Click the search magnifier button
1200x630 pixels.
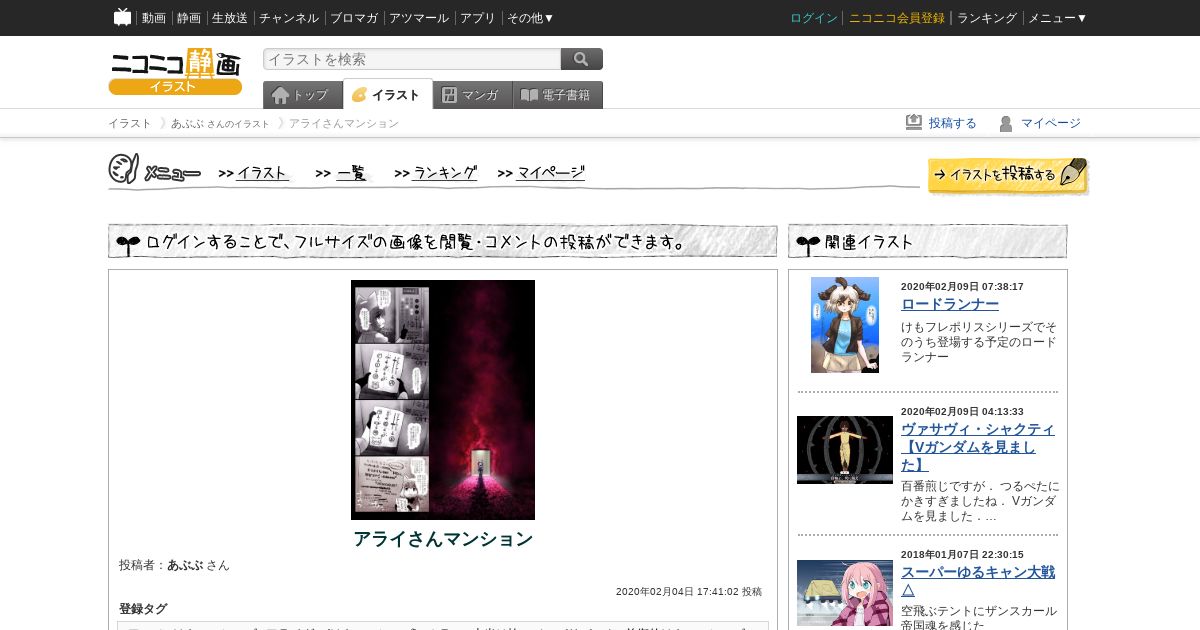pyautogui.click(x=582, y=59)
